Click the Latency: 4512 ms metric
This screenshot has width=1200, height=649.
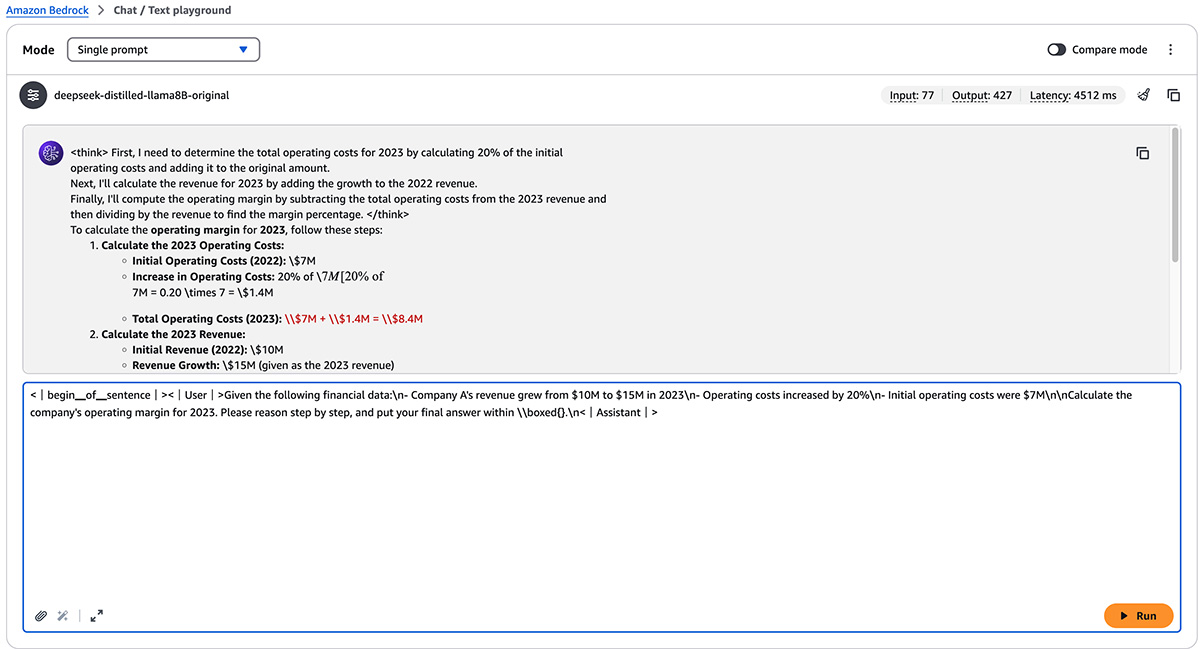tap(1072, 95)
